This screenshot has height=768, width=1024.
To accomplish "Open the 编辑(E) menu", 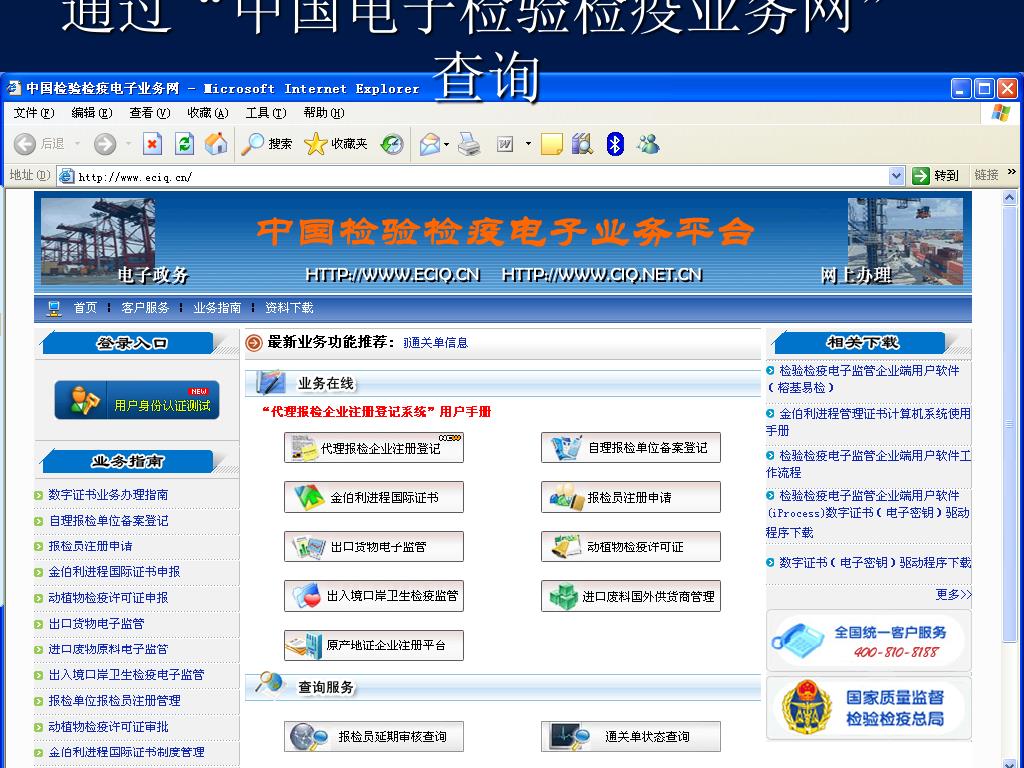I will tap(91, 113).
